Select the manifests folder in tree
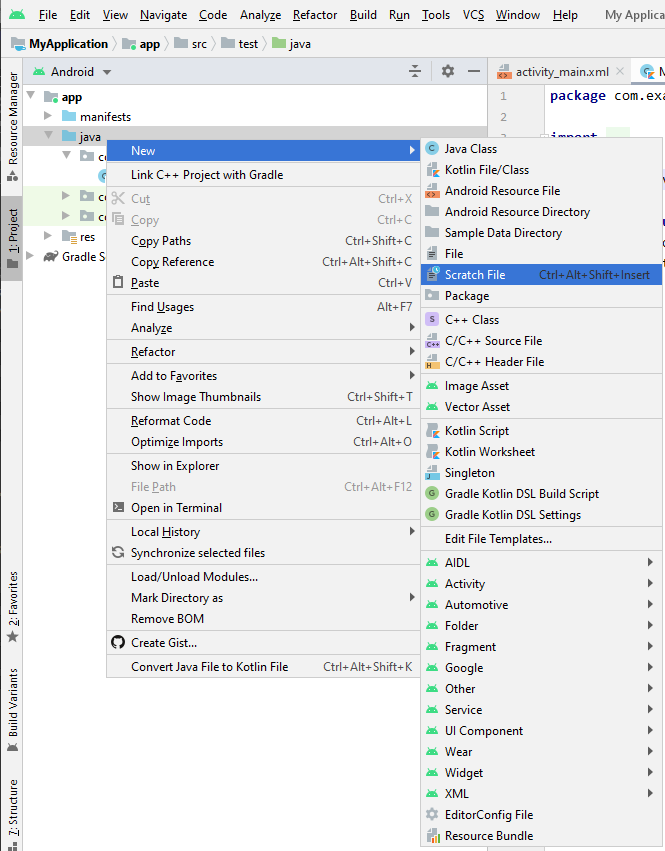Image resolution: width=665 pixels, height=851 pixels. pos(105,117)
